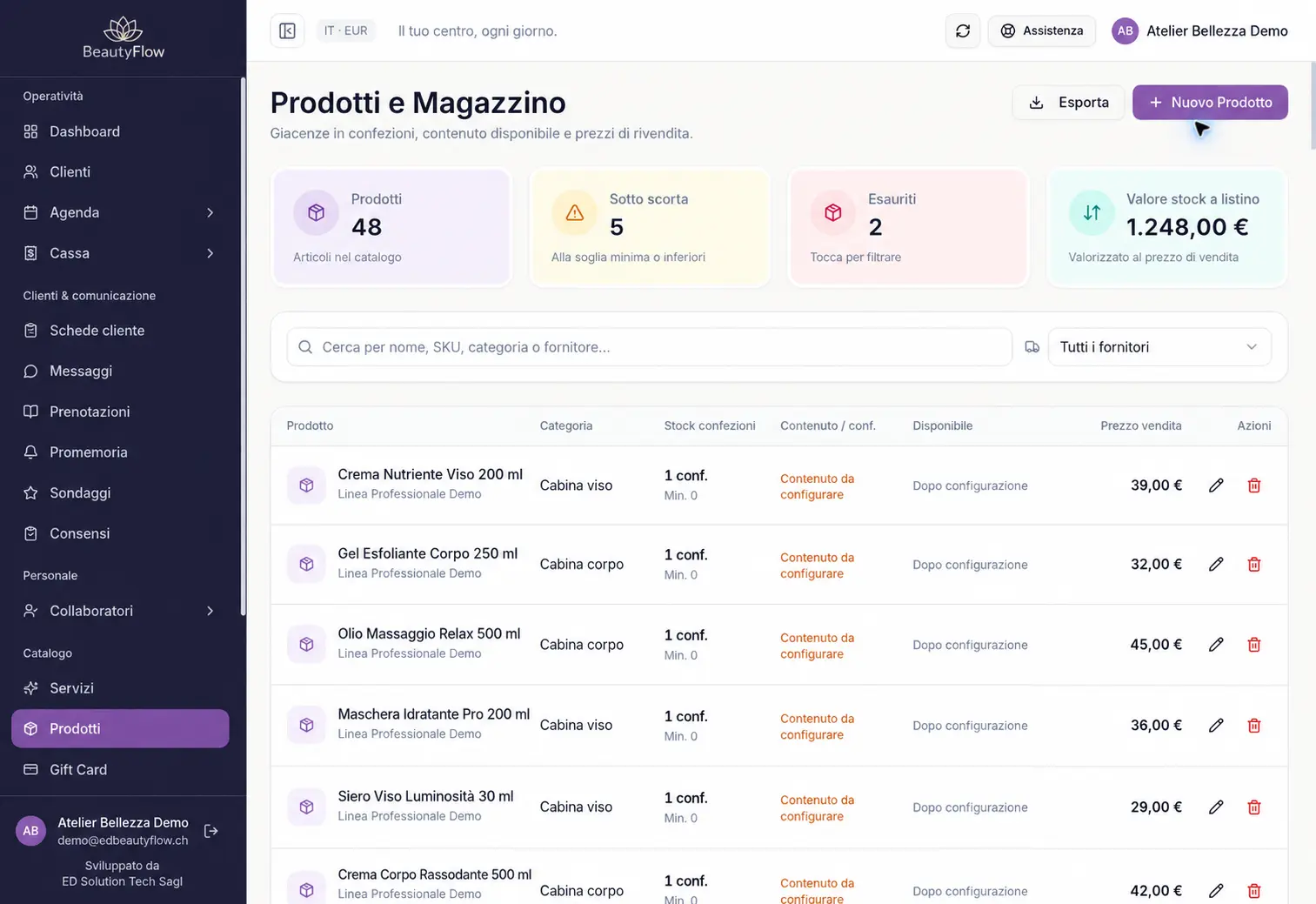Go to Servizi catalog page
Viewport: 1316px width, 904px height.
(x=120, y=688)
